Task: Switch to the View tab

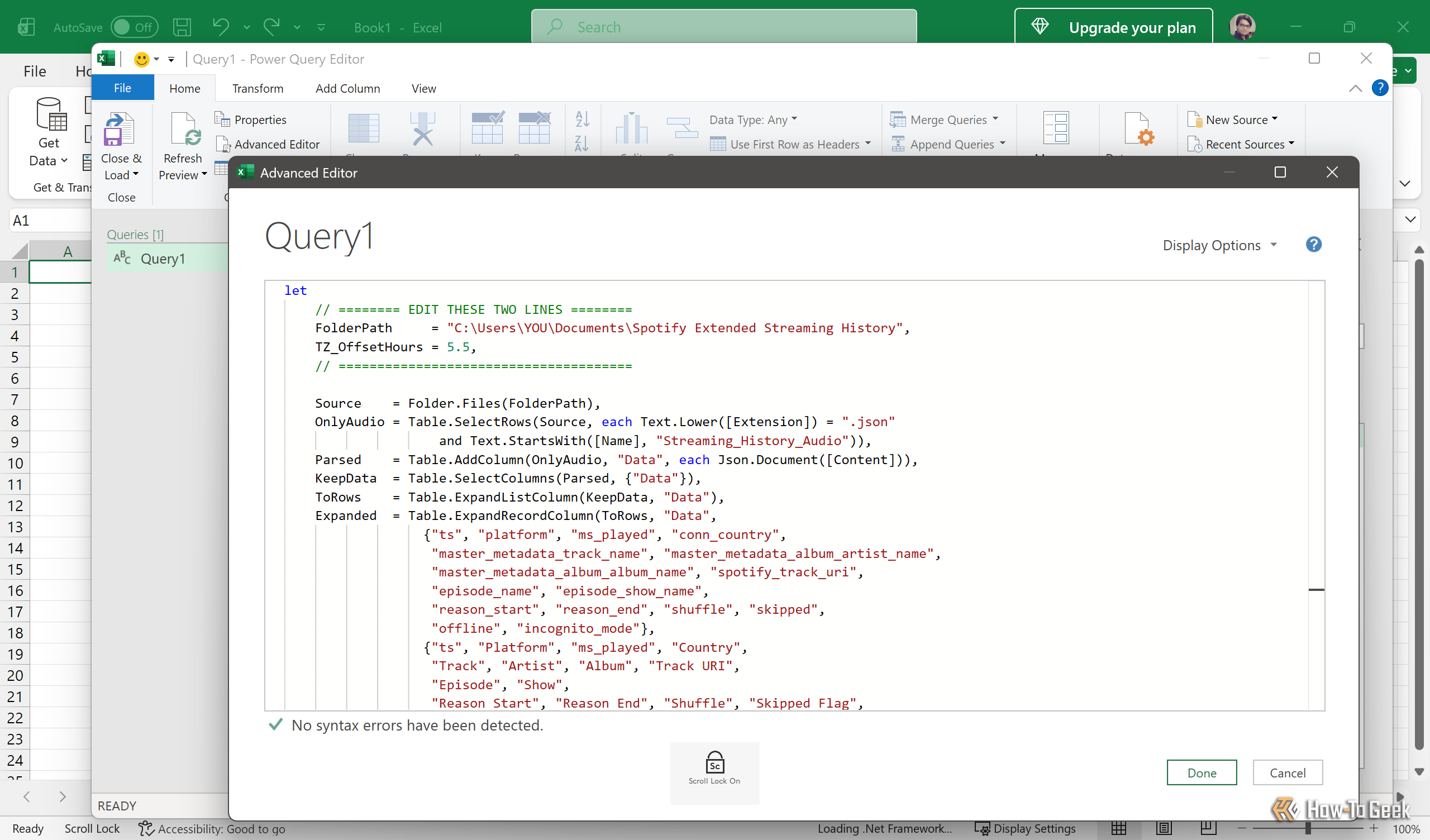Action: point(423,88)
